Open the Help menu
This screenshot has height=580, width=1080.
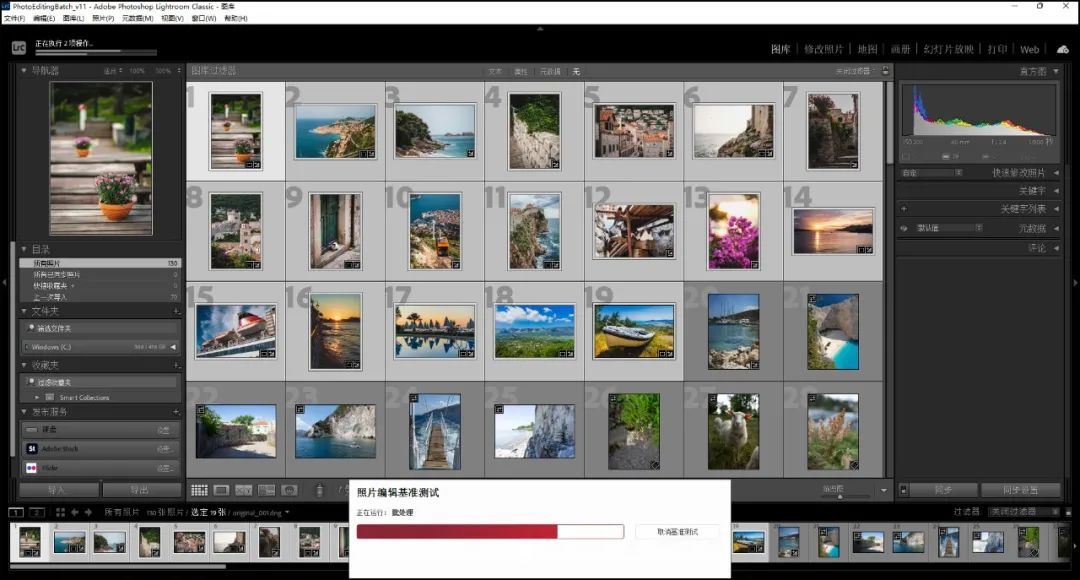click(236, 19)
